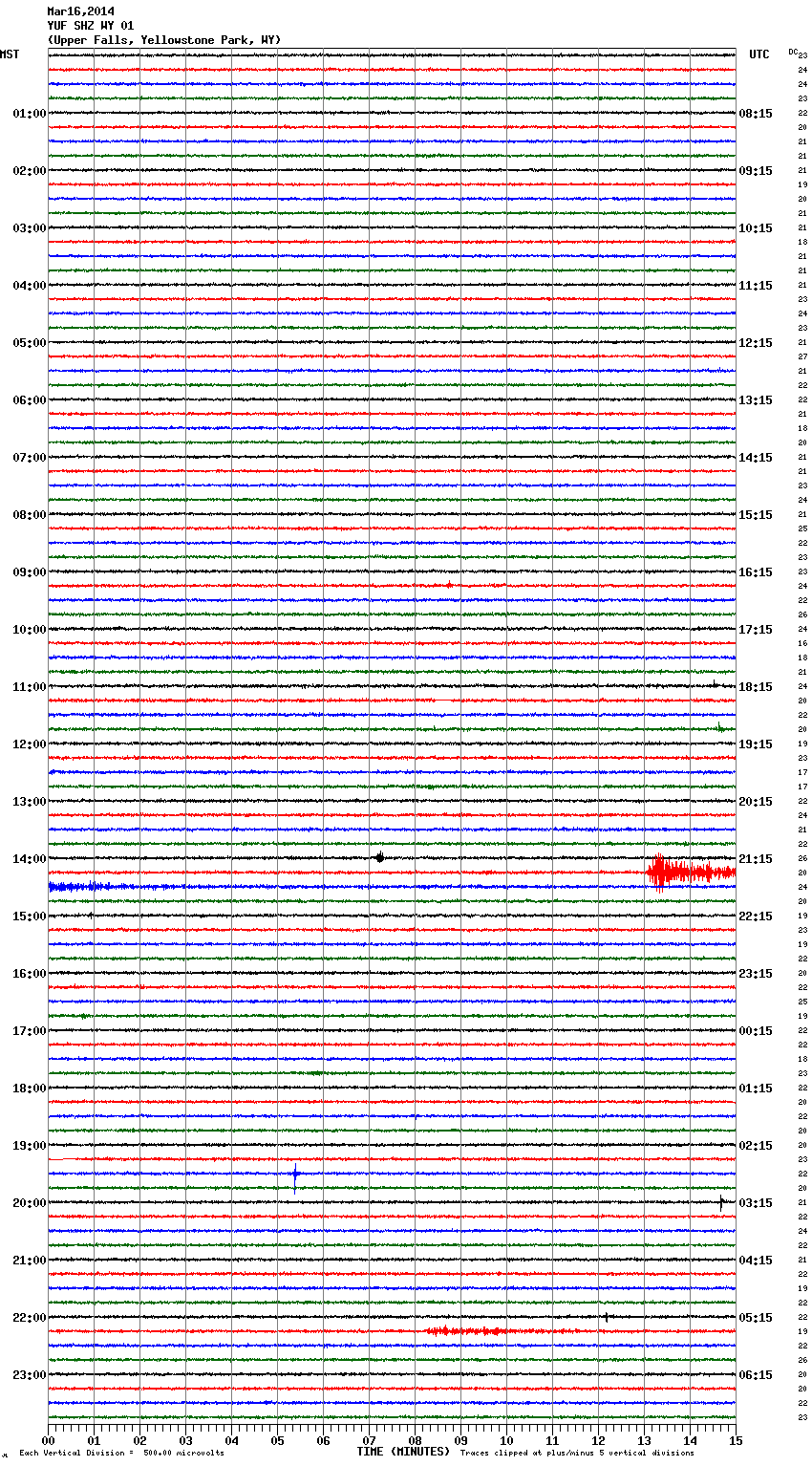
Task: Click the '14:15' UTC time label
Action: click(x=756, y=458)
